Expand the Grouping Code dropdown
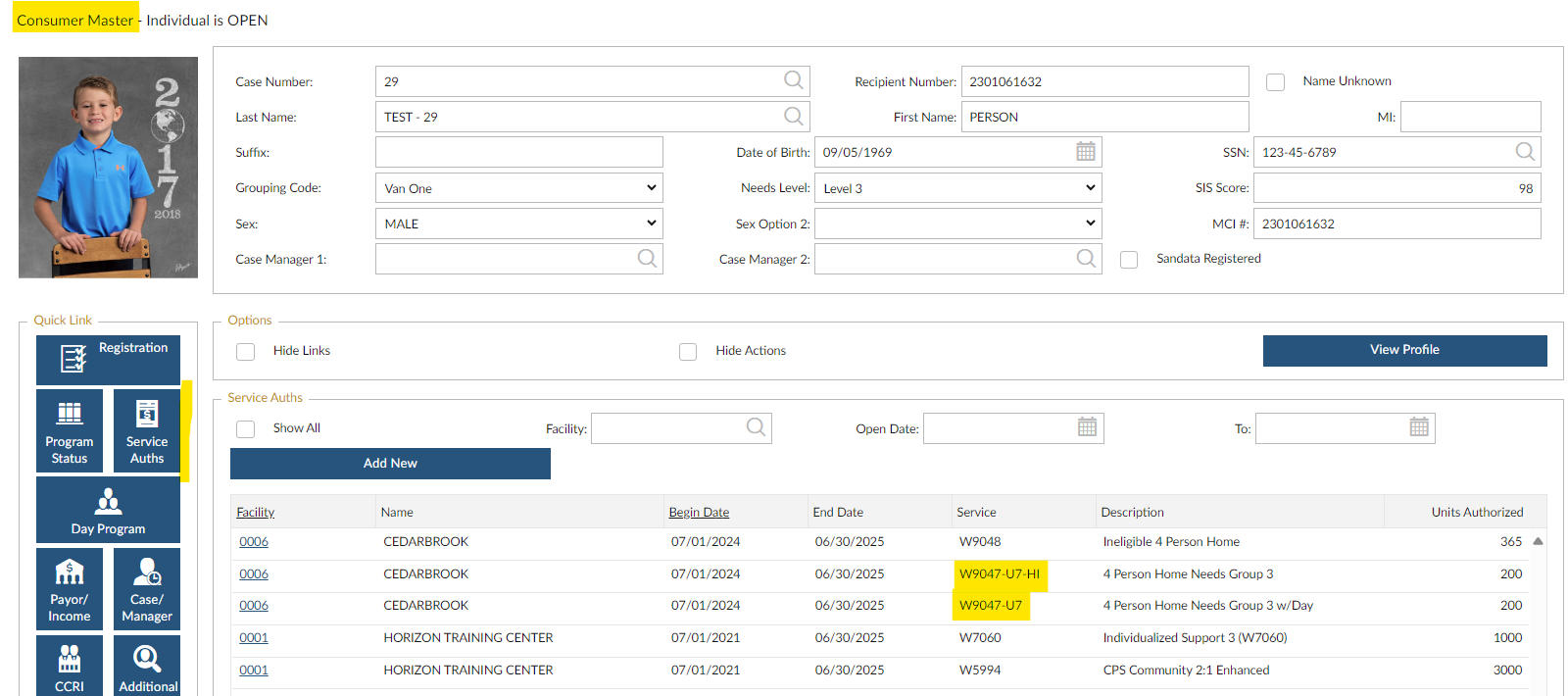The image size is (1568, 696). click(518, 188)
